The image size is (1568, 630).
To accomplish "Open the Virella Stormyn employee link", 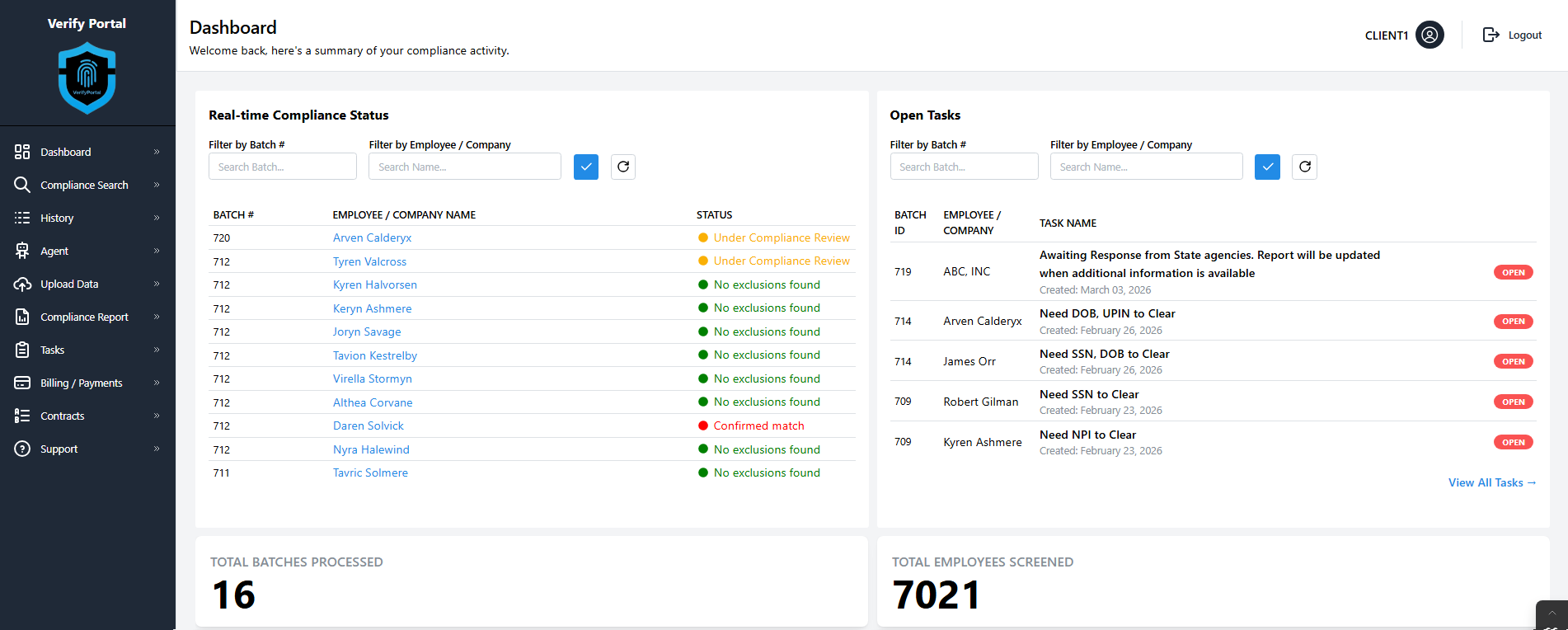I will tap(373, 378).
